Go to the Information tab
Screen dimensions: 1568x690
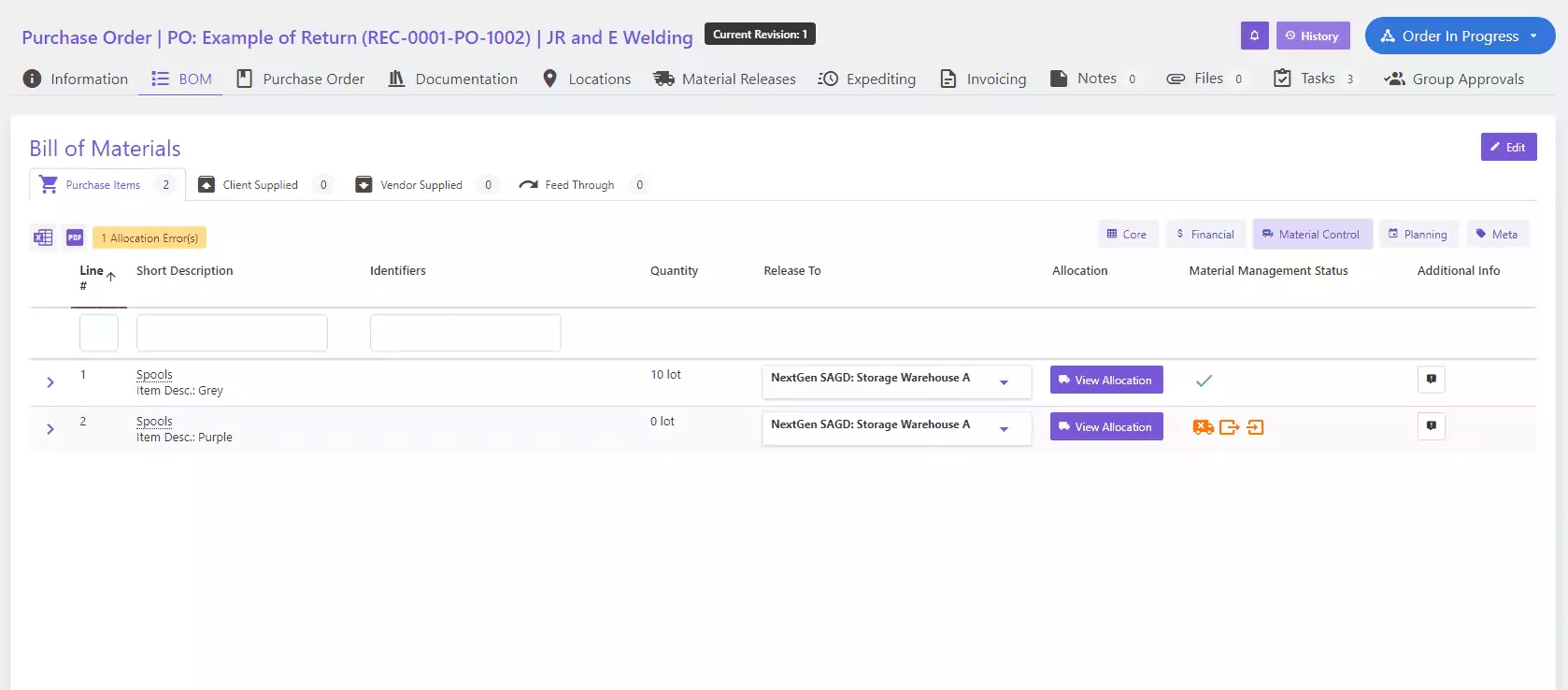tap(76, 79)
